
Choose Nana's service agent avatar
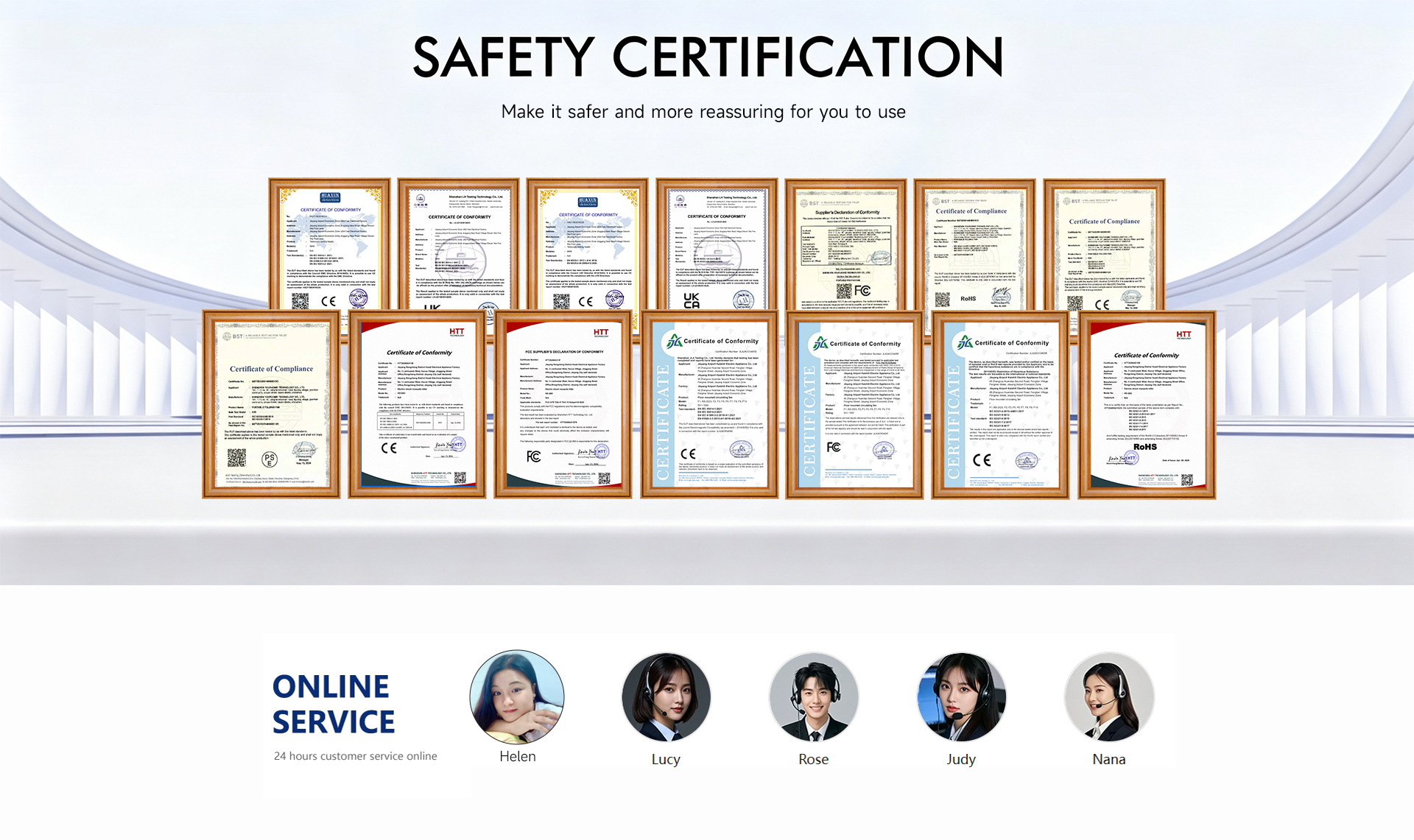1109,697
